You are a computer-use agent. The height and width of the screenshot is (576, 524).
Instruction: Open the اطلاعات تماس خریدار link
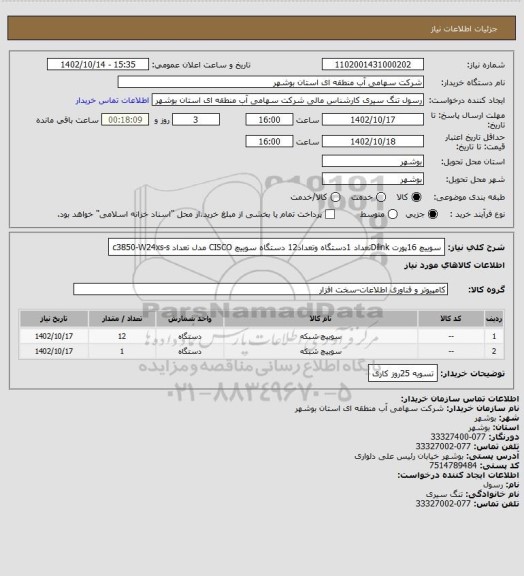click(112, 100)
